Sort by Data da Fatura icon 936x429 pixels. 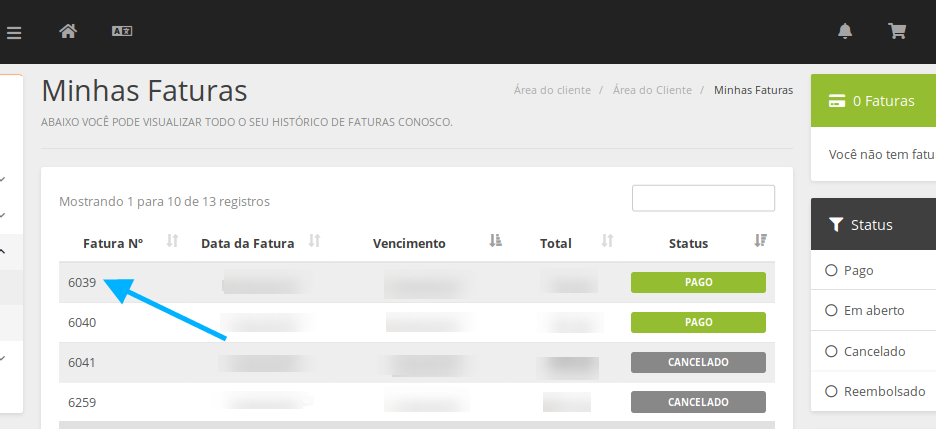click(x=315, y=241)
